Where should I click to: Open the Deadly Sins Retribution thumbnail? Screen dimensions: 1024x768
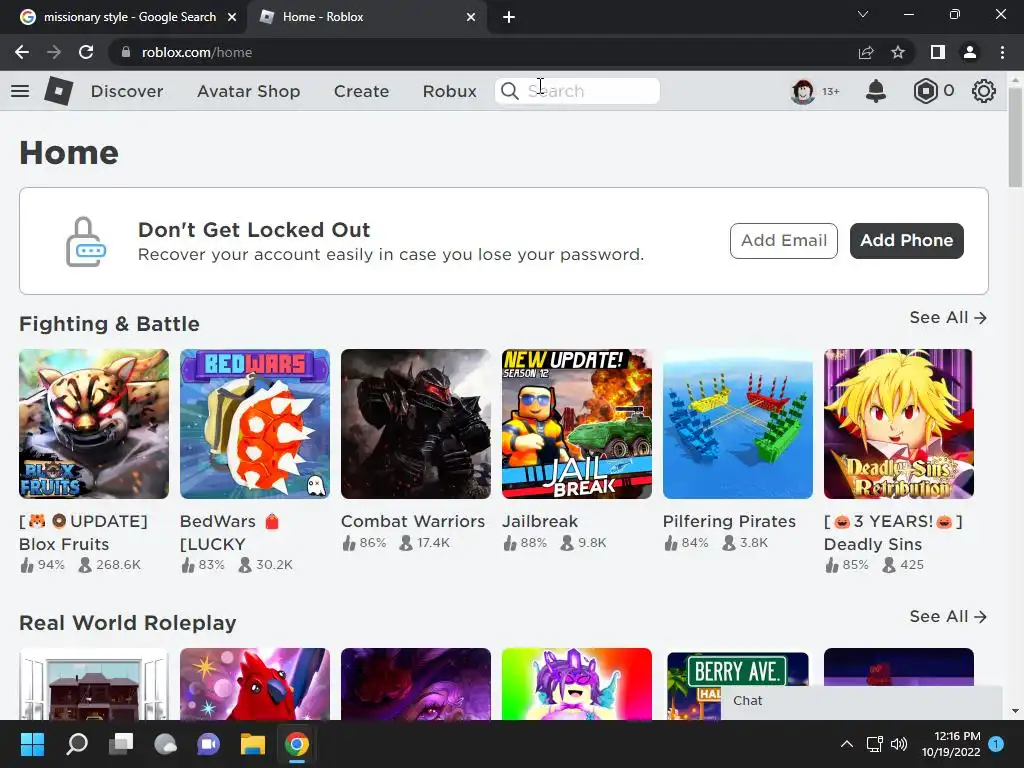pyautogui.click(x=899, y=424)
